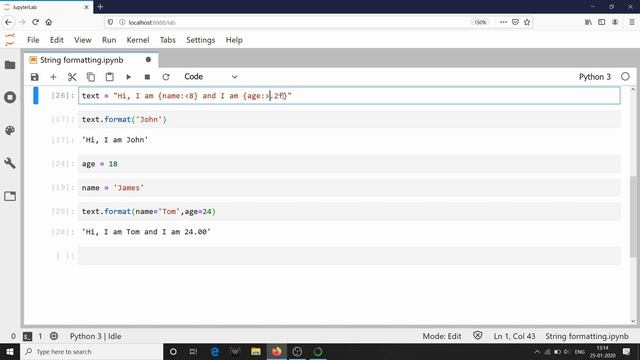Restart the kernel icon
The height and width of the screenshot is (360, 640).
[166, 77]
